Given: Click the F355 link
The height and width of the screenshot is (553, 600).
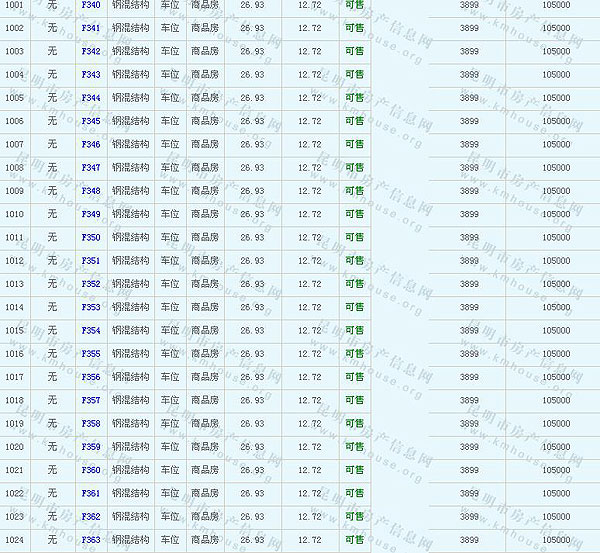Looking at the screenshot, I should (x=90, y=354).
